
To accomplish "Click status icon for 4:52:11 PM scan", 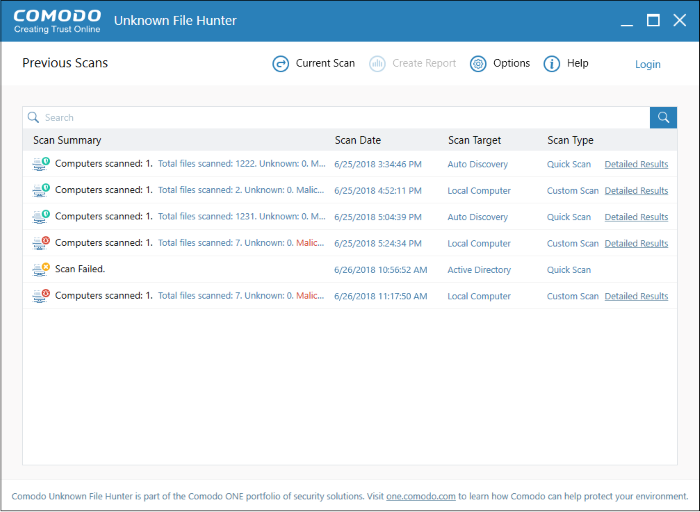I will coord(41,190).
